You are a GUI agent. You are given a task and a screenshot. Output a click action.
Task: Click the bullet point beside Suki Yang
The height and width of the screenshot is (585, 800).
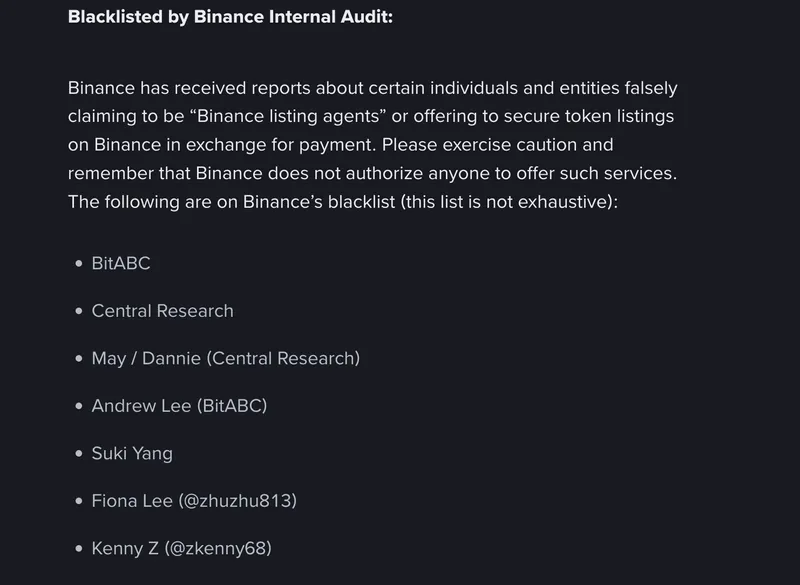pos(79,453)
